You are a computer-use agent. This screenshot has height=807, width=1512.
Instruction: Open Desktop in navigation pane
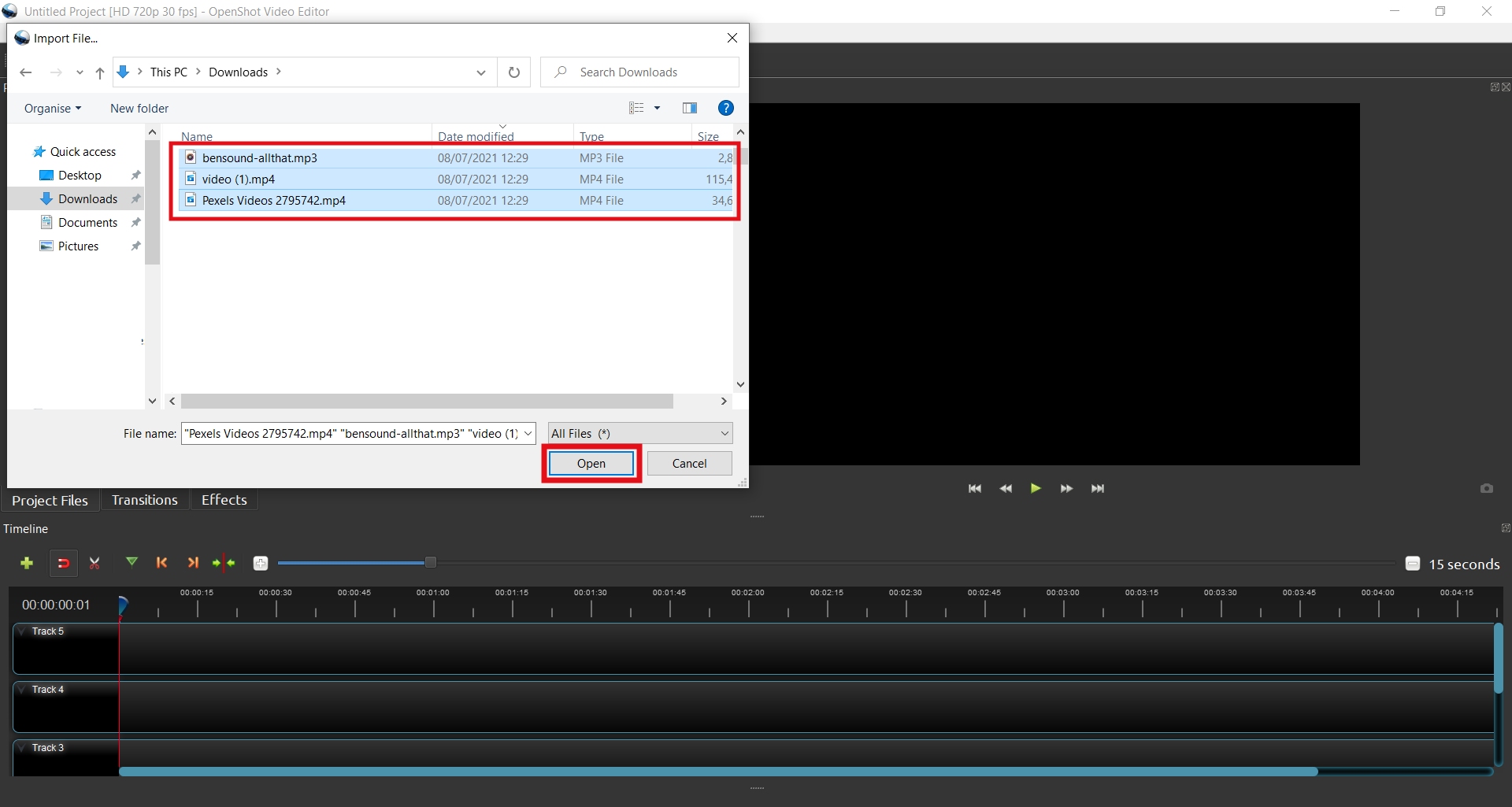click(71, 175)
